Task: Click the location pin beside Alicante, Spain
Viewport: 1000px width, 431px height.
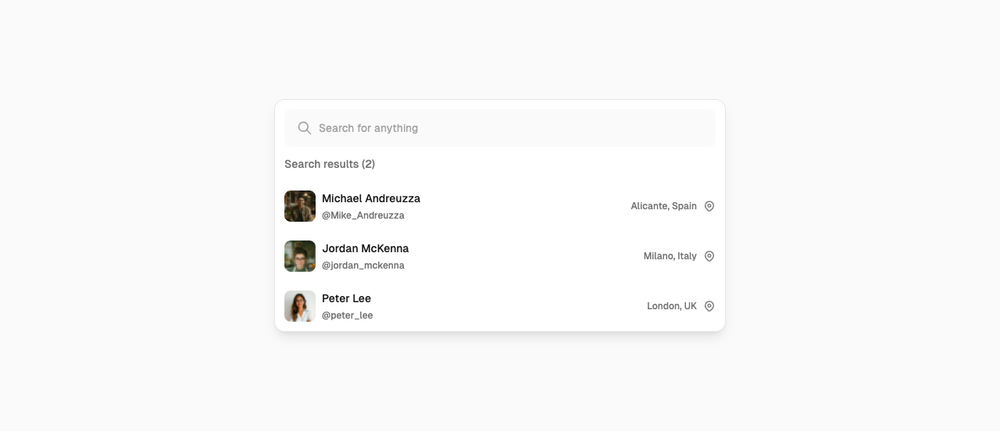Action: (709, 206)
